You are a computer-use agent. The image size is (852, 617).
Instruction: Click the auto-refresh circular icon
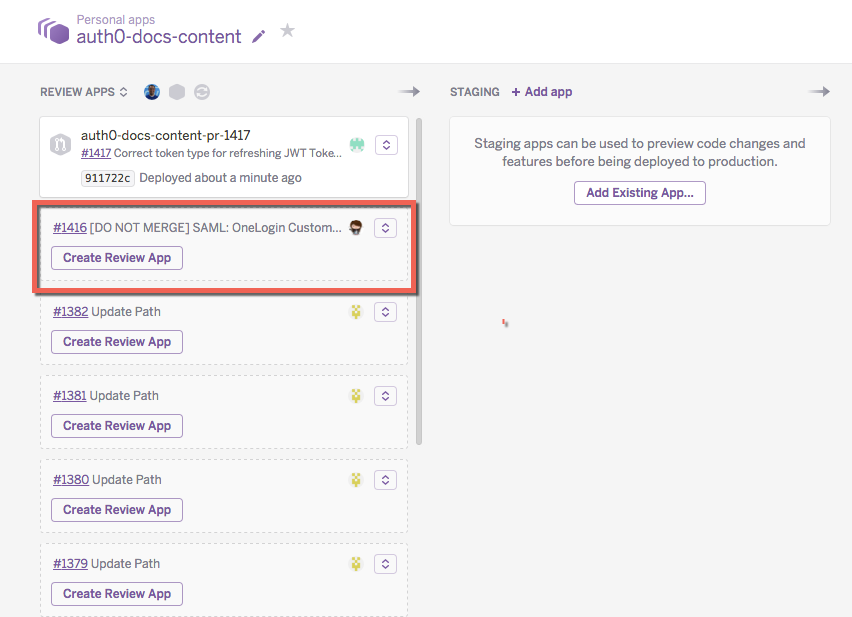202,92
